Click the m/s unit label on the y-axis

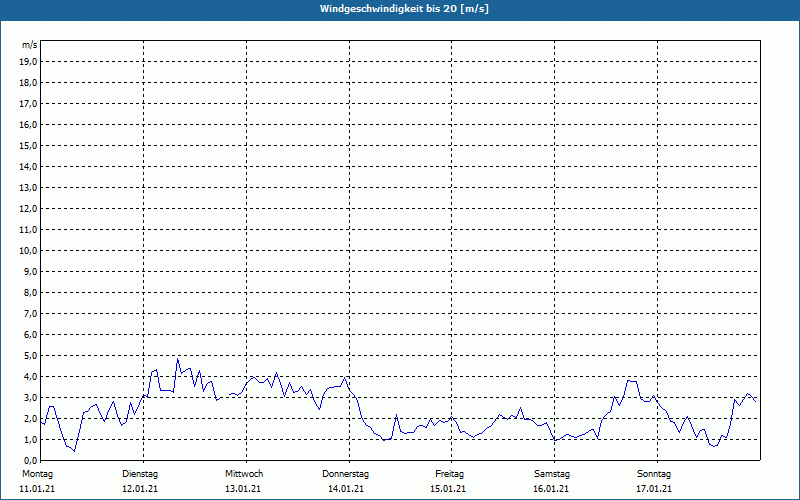(30, 45)
